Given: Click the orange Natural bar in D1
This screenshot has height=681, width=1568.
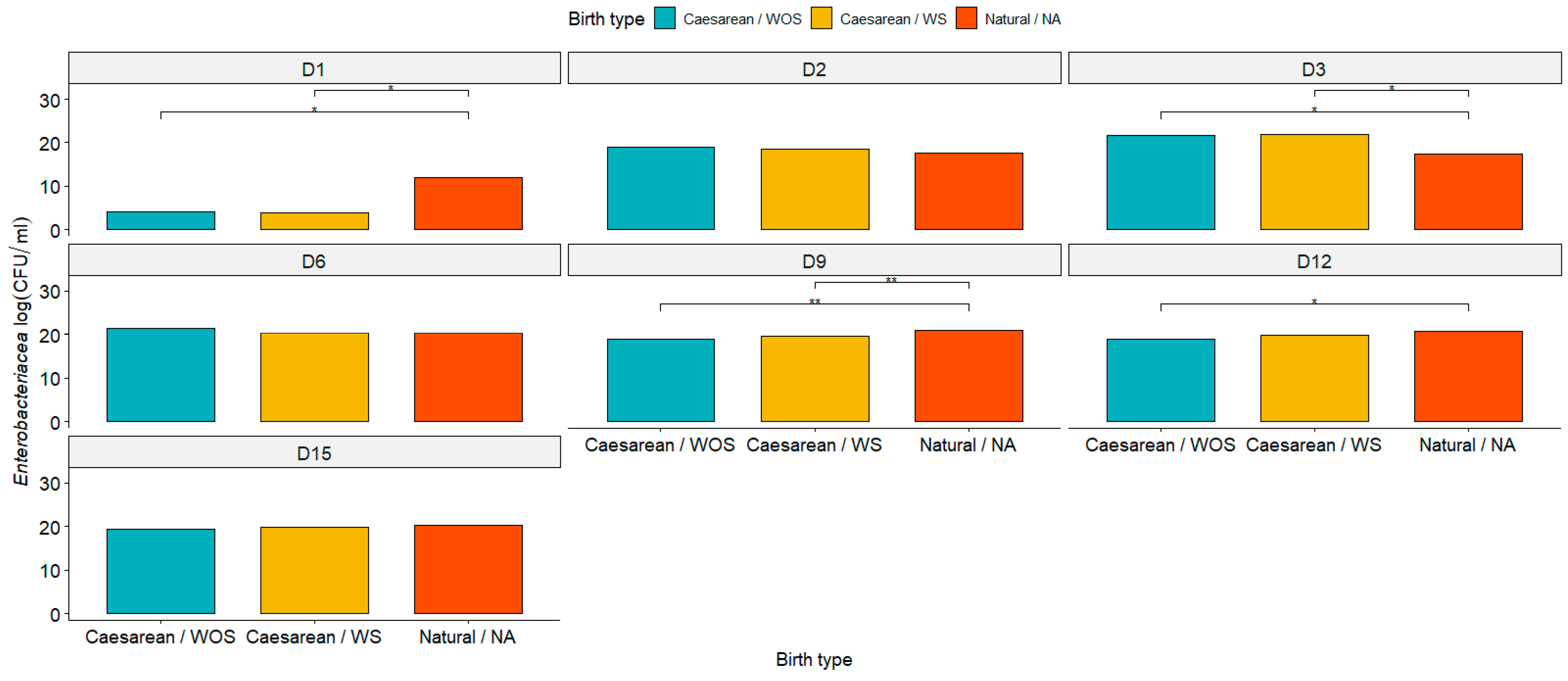Looking at the screenshot, I should [x=468, y=203].
